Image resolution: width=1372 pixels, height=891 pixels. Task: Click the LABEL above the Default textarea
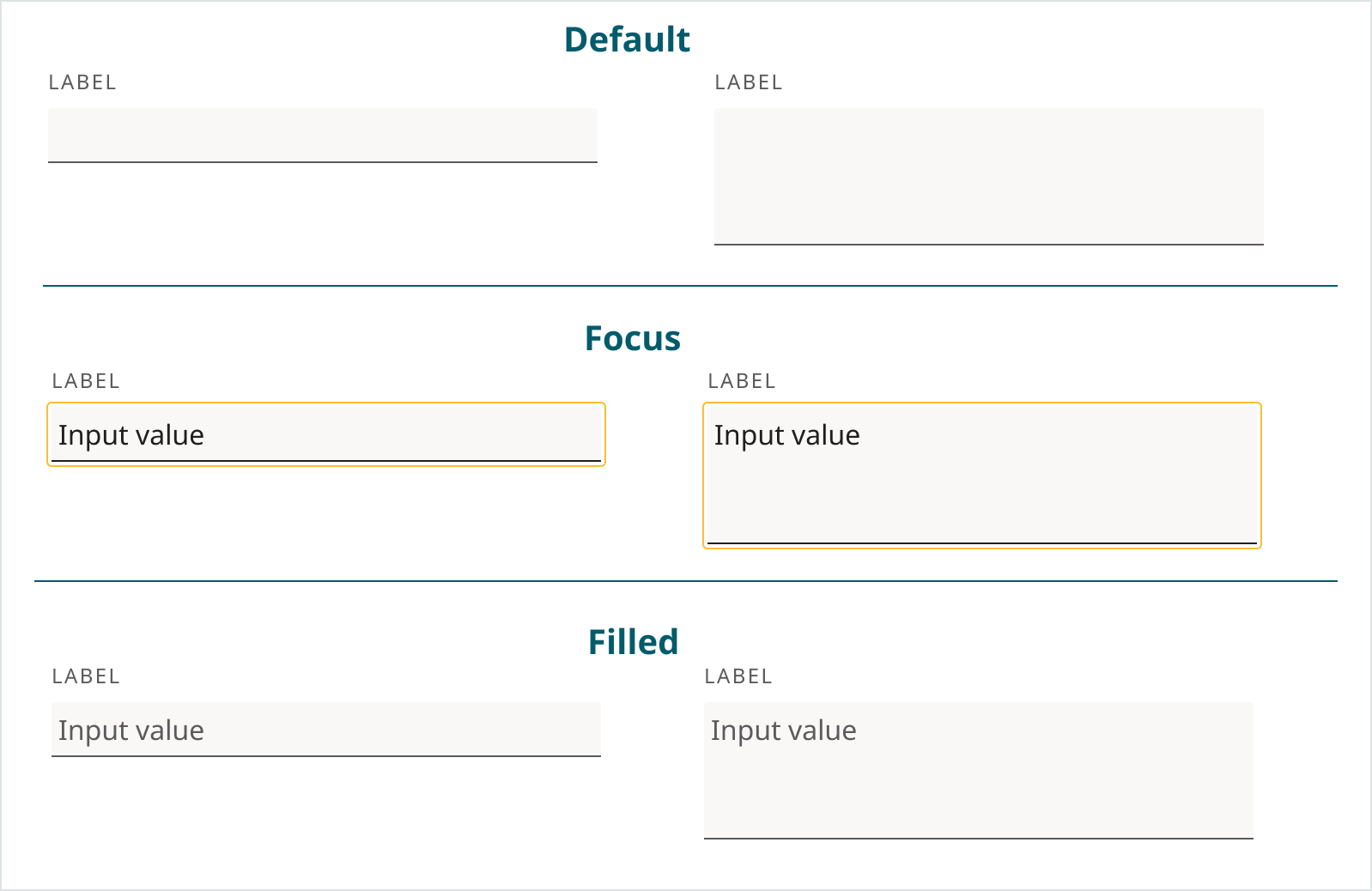[748, 82]
